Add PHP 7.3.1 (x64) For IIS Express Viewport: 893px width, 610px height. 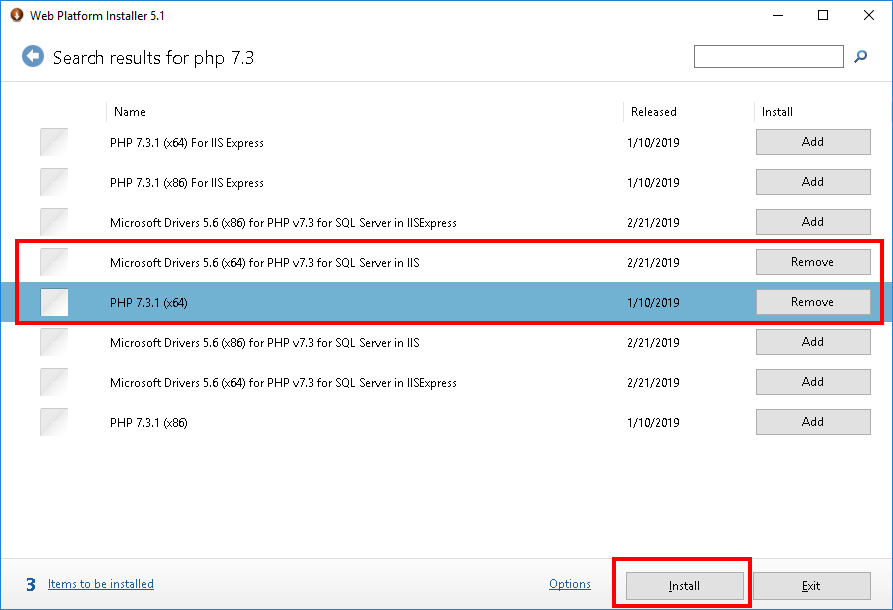(813, 142)
